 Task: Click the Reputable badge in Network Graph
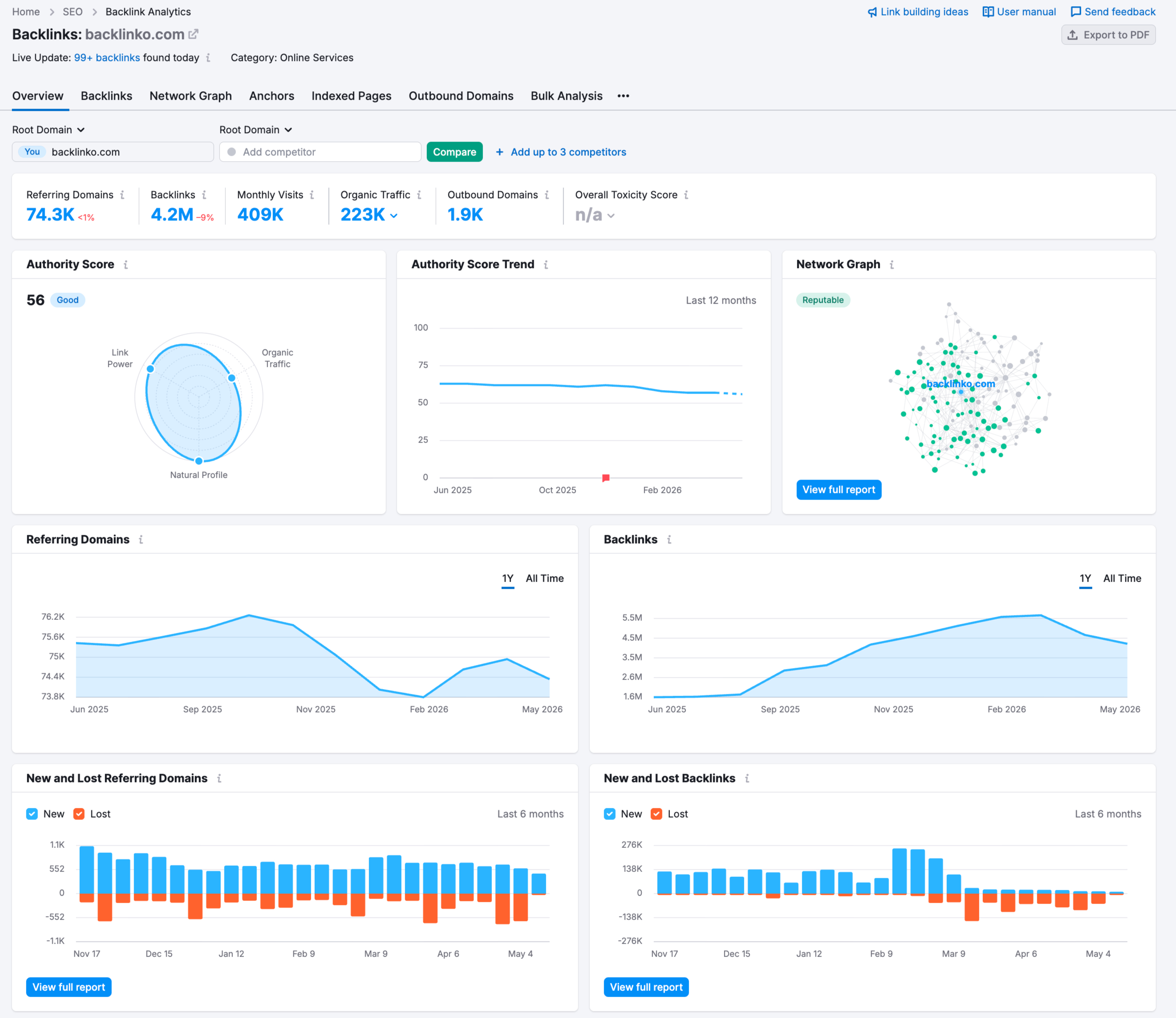coord(823,300)
